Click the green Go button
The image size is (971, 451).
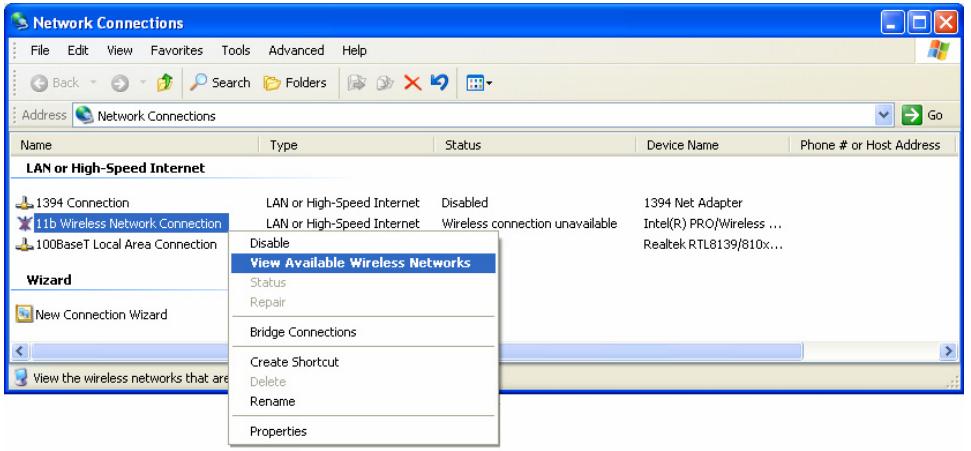pos(923,115)
